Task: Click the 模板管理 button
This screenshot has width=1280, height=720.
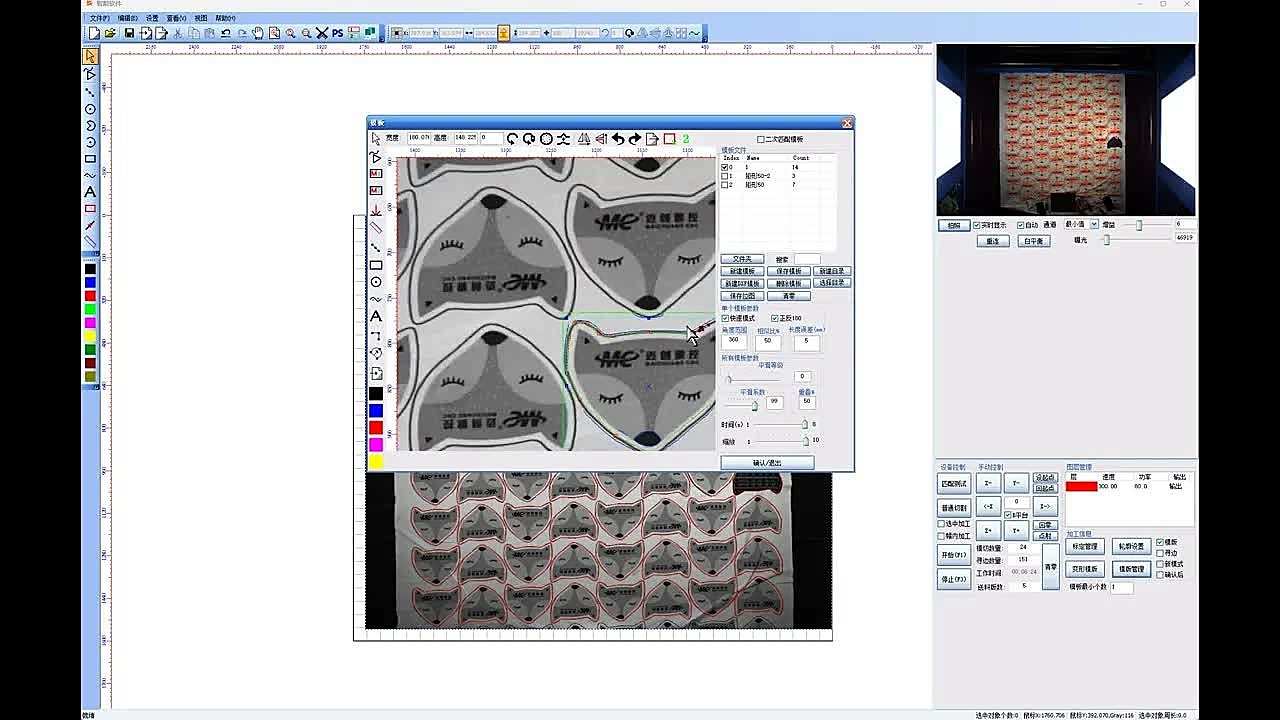Action: click(x=1131, y=569)
